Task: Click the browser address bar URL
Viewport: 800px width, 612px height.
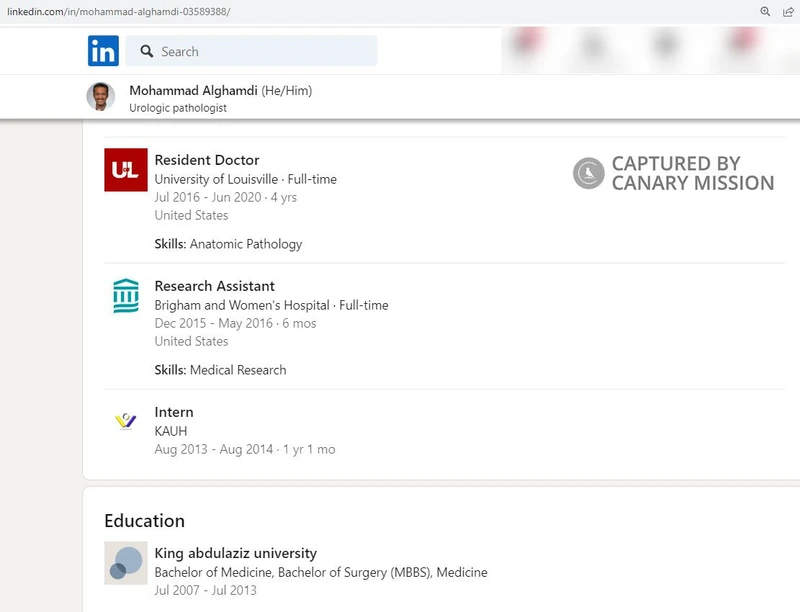Action: pos(120,13)
